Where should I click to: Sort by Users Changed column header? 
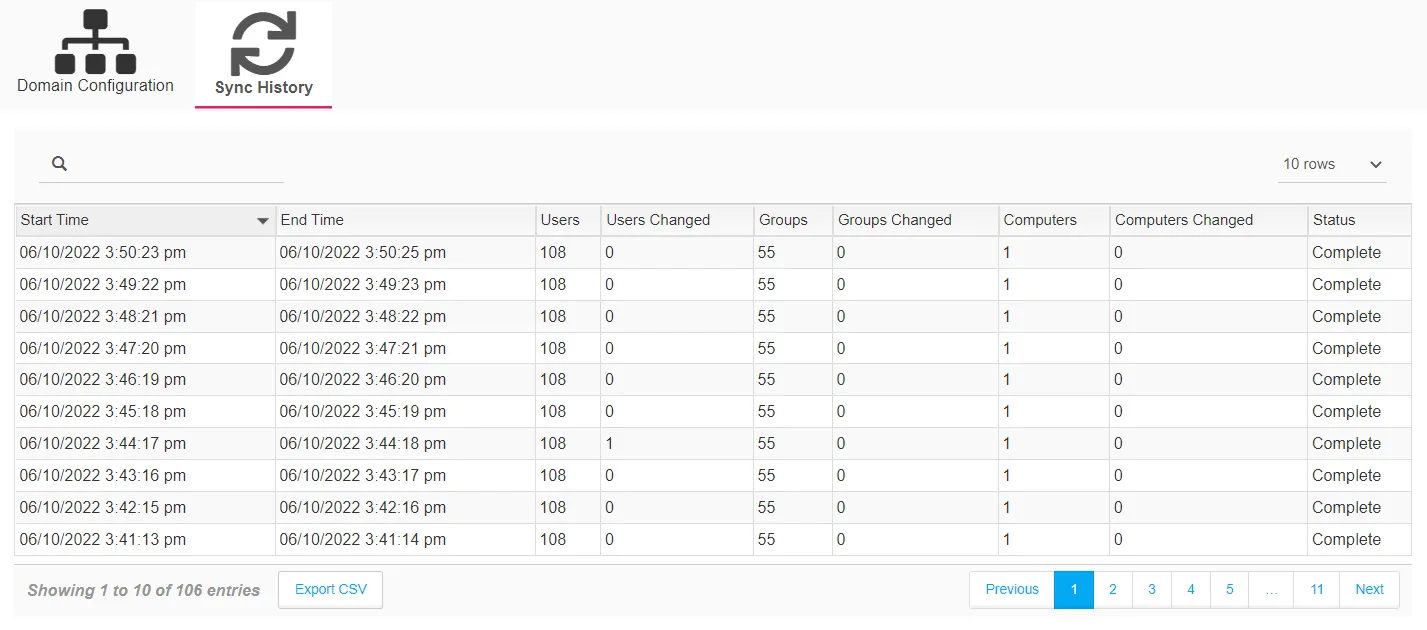click(677, 220)
